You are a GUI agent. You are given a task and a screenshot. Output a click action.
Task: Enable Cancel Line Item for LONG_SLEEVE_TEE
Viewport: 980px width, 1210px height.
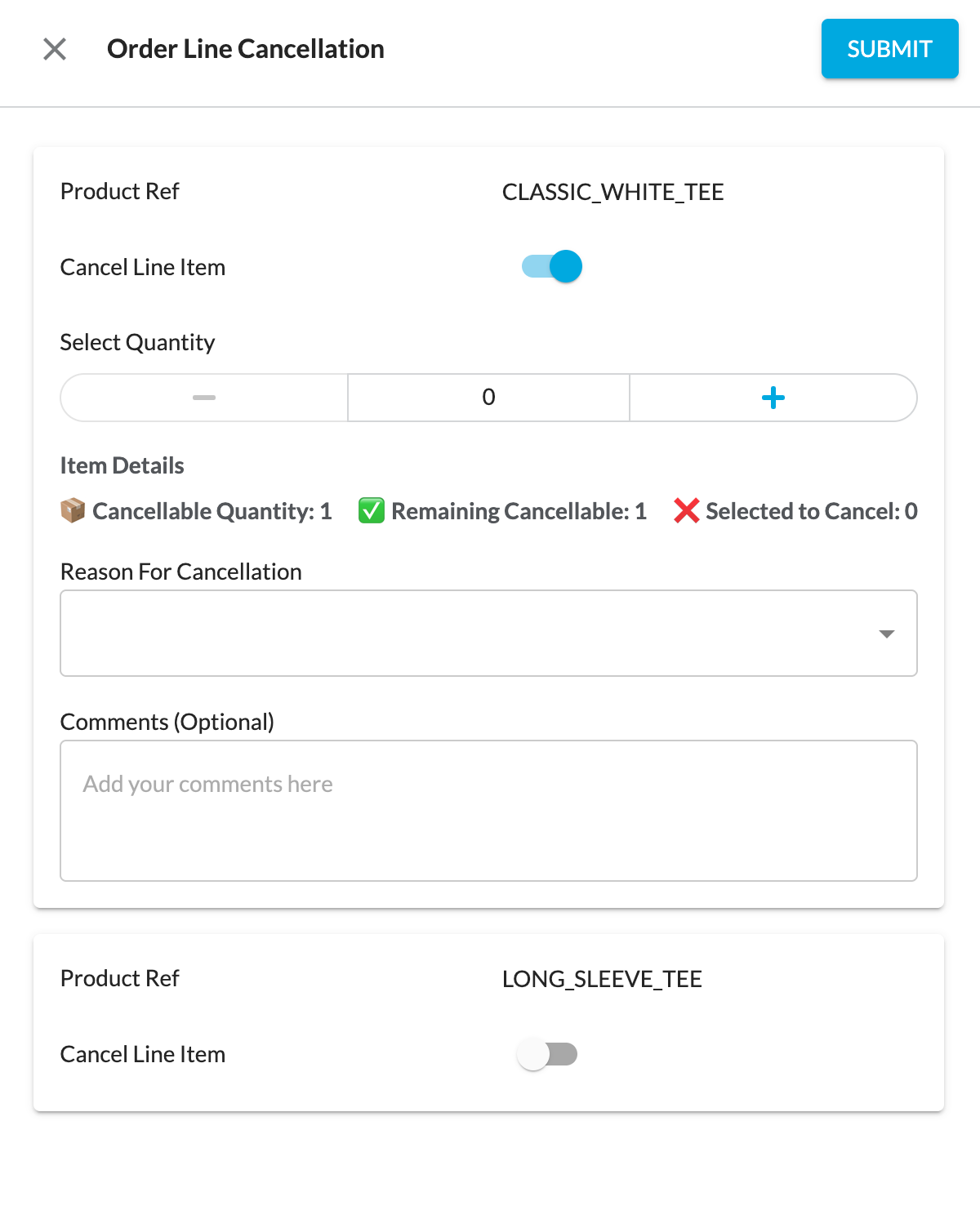tap(547, 1054)
